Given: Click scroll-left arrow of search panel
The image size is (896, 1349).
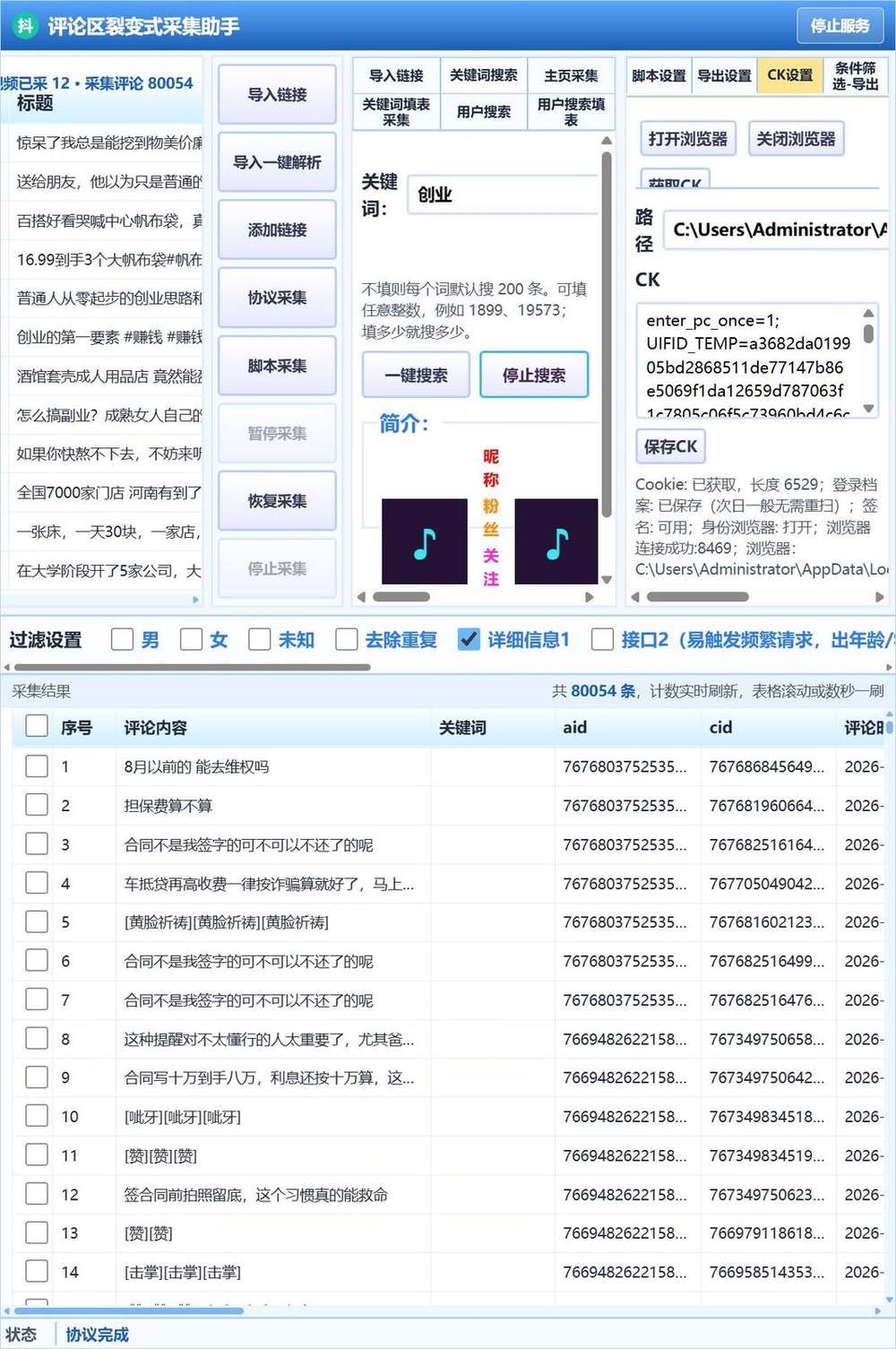Looking at the screenshot, I should tap(361, 596).
